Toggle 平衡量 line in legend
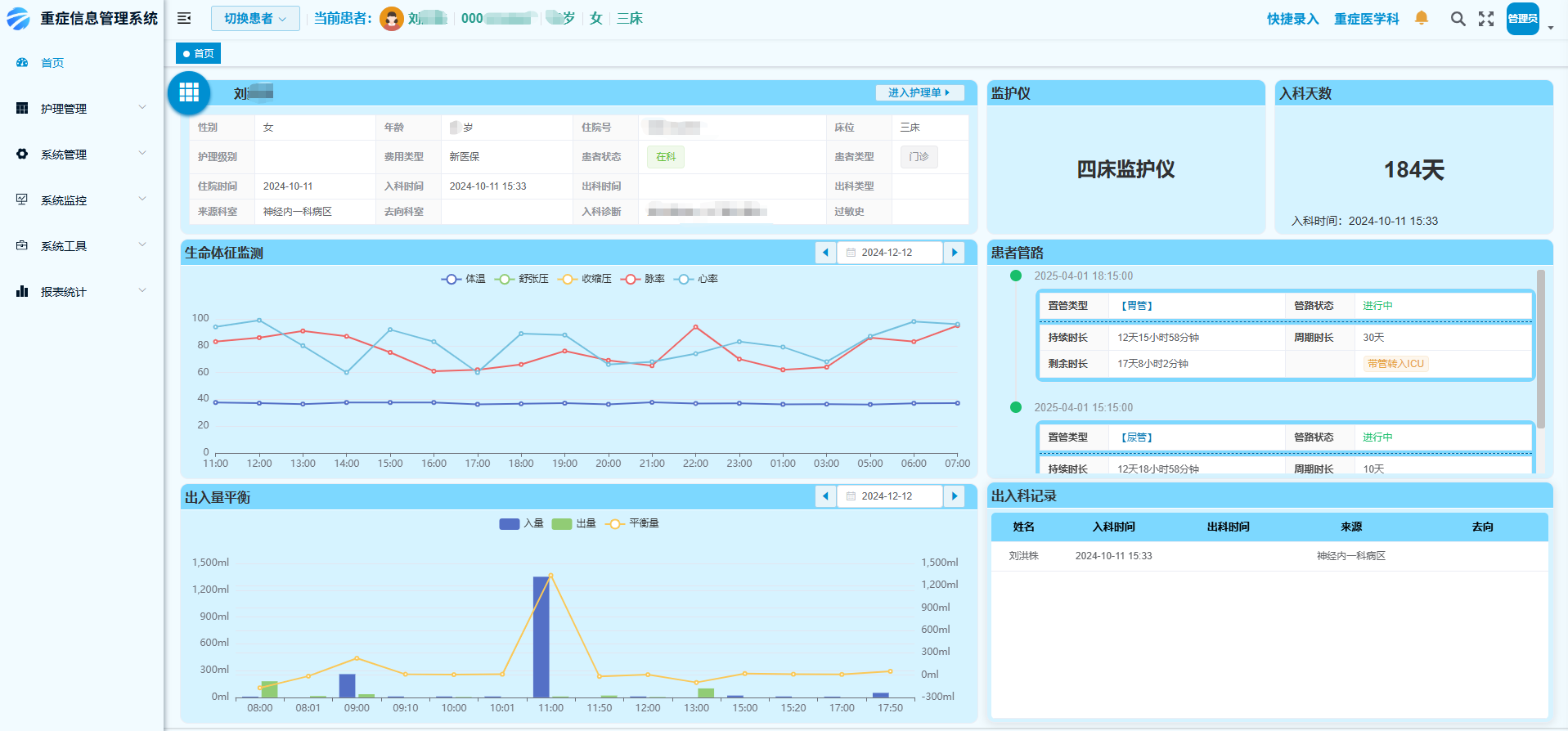 point(631,523)
